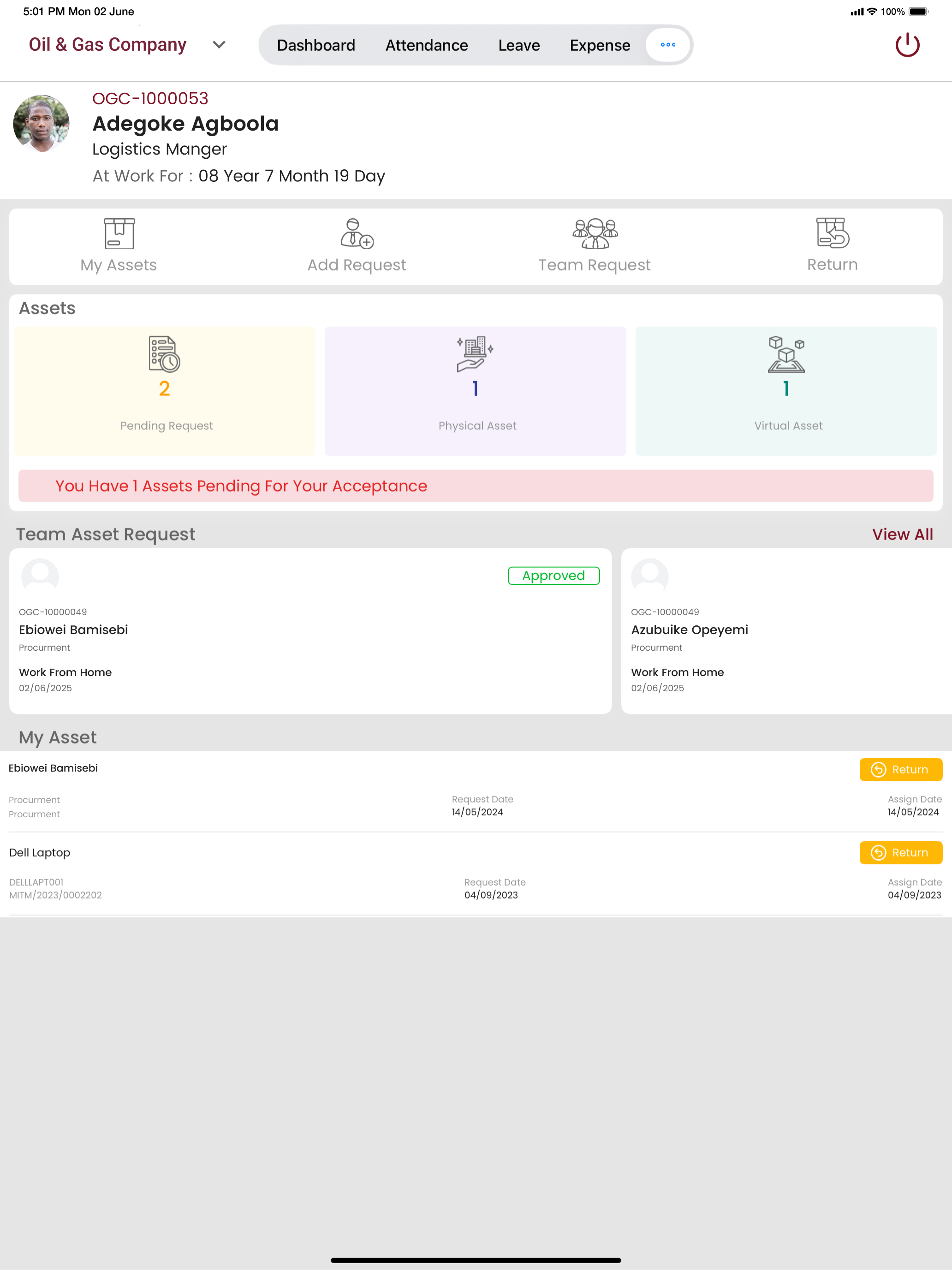Tap the Return box icon in shortcuts
Viewport: 952px width, 1270px height.
coord(833,233)
